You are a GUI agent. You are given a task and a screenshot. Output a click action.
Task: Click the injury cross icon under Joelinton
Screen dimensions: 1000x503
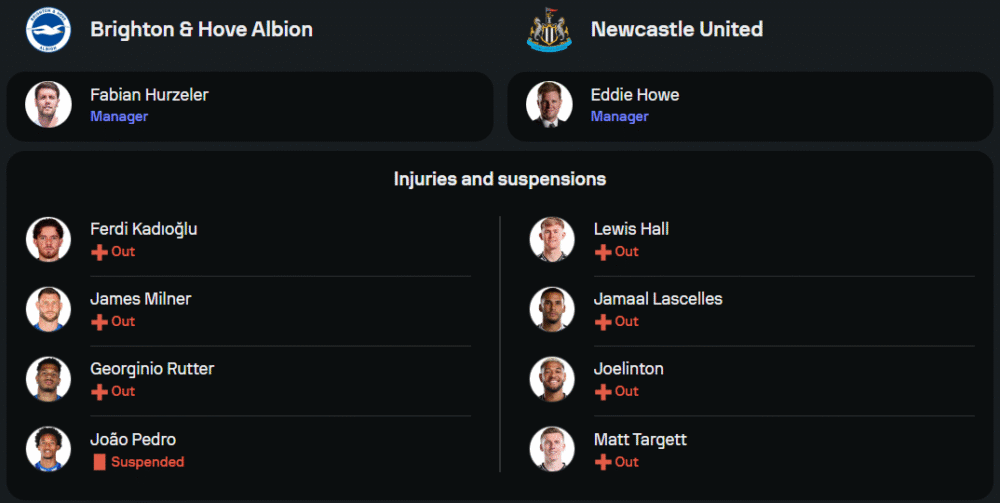point(602,392)
